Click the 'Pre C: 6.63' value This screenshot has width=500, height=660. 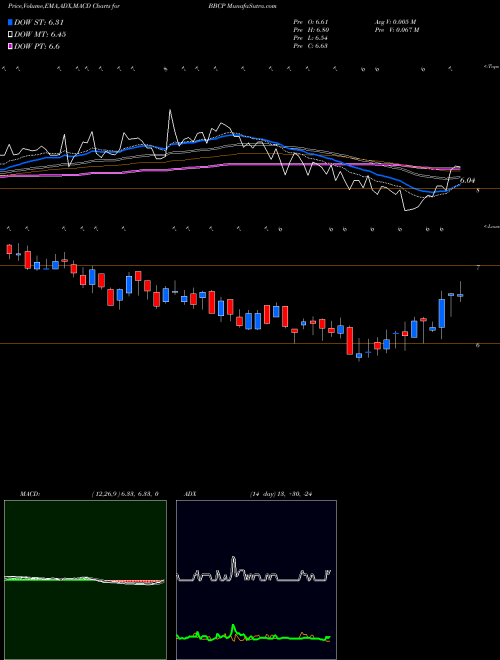tap(311, 46)
